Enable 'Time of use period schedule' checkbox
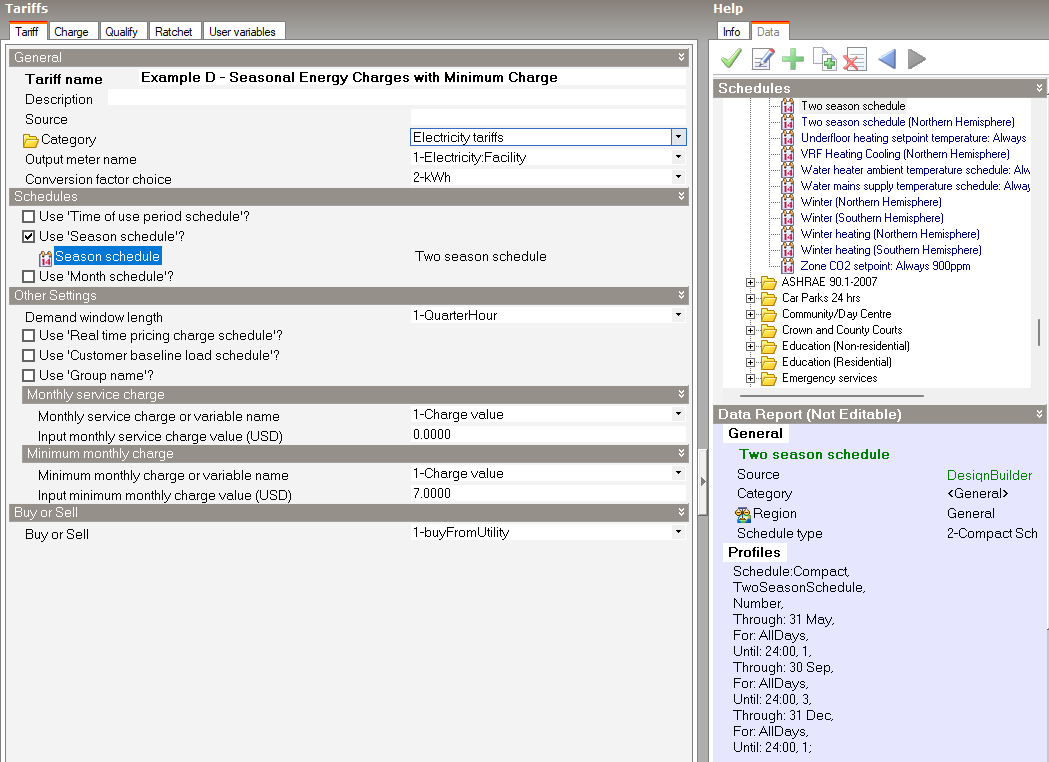Image resolution: width=1049 pixels, height=762 pixels. (x=29, y=216)
